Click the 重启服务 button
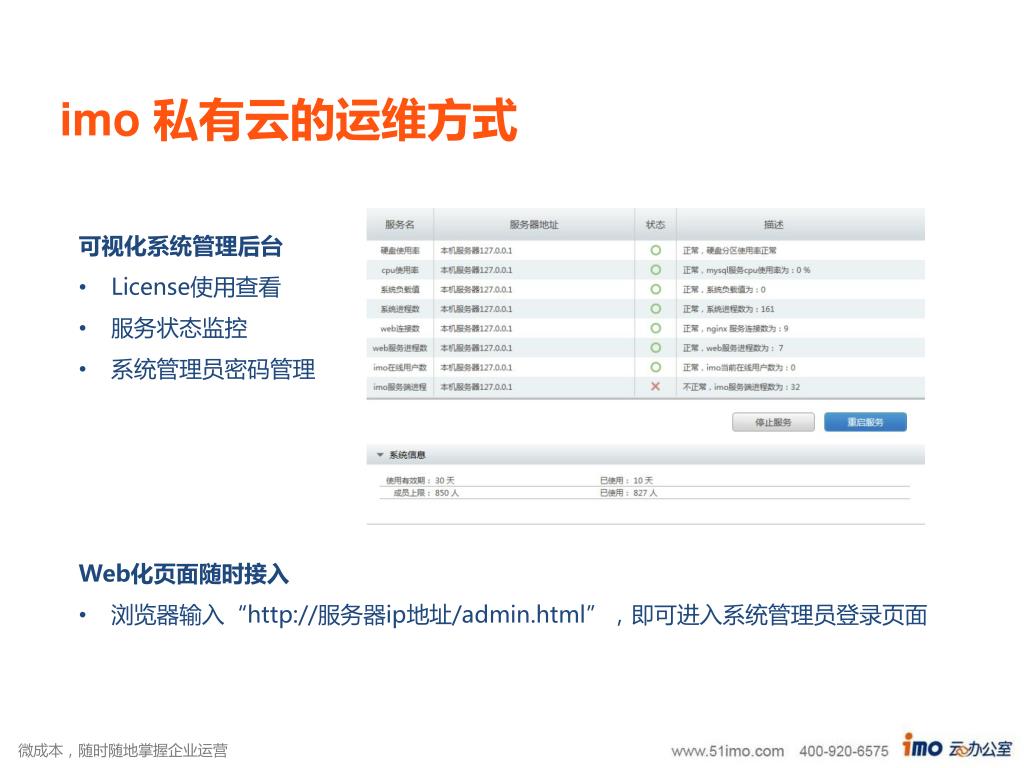Viewport: 1024px width, 768px height. [x=865, y=423]
